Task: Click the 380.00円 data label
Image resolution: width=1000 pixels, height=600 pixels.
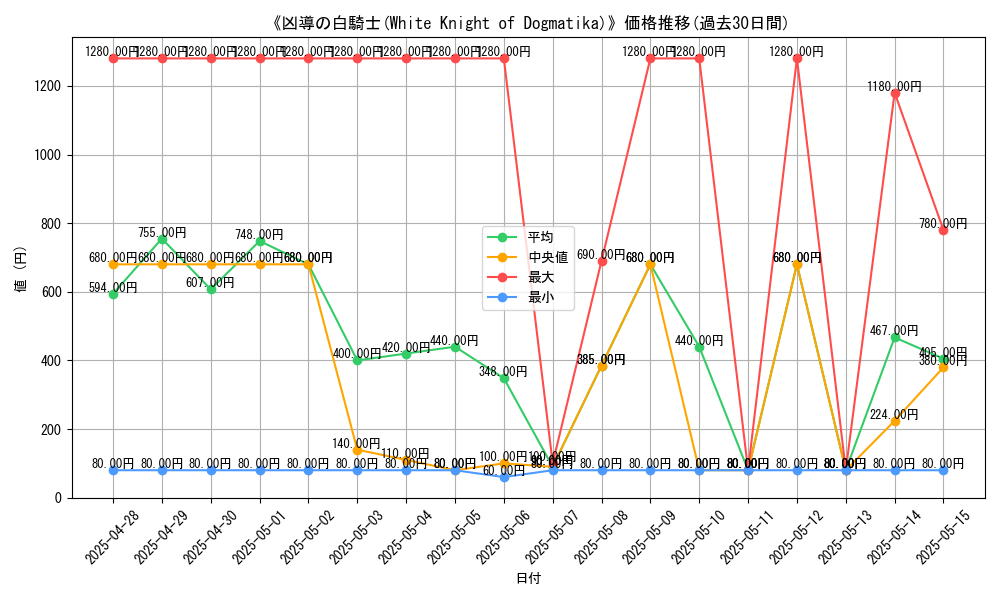Action: [x=943, y=360]
